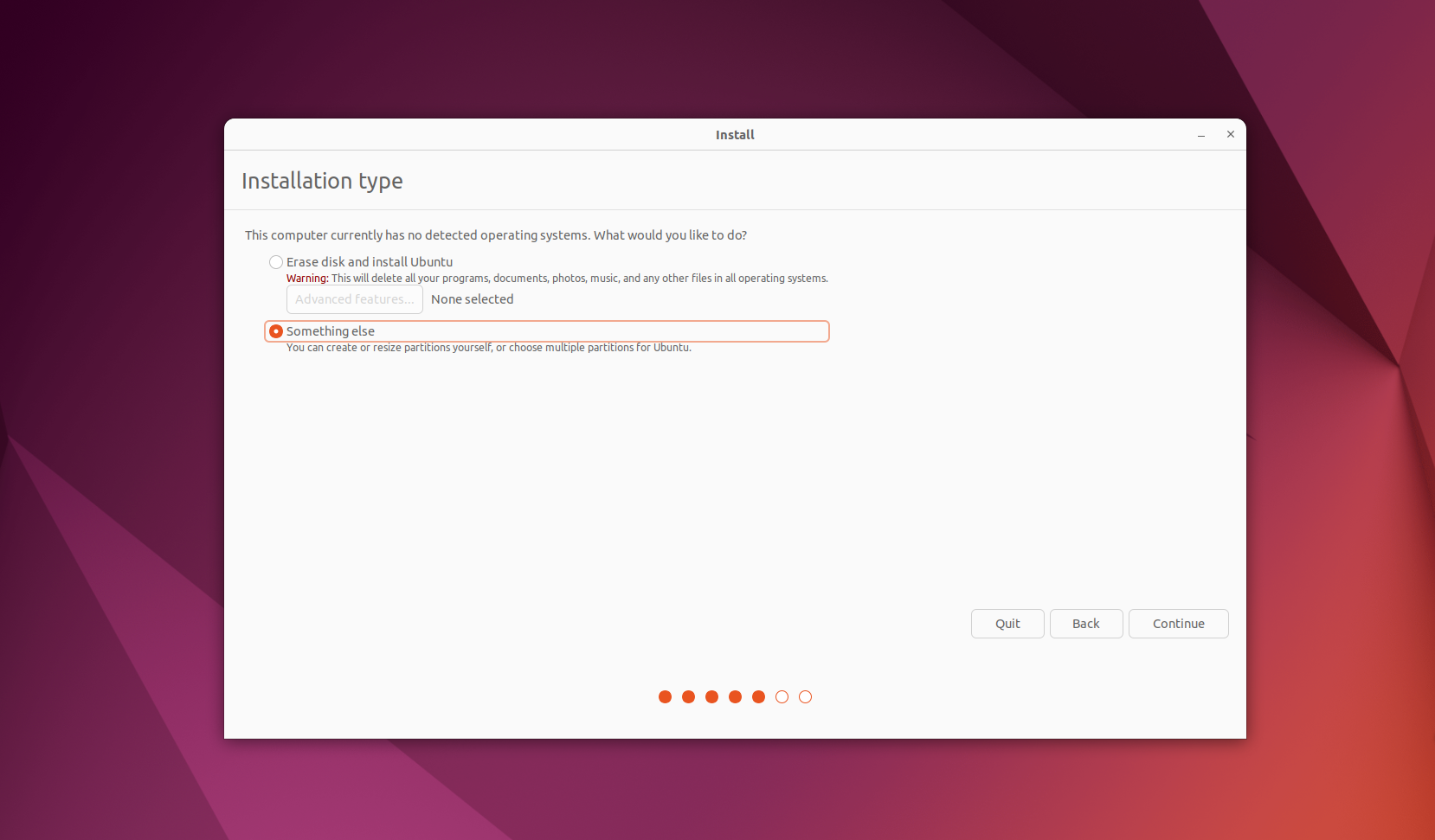Click the Quit button

(1007, 624)
